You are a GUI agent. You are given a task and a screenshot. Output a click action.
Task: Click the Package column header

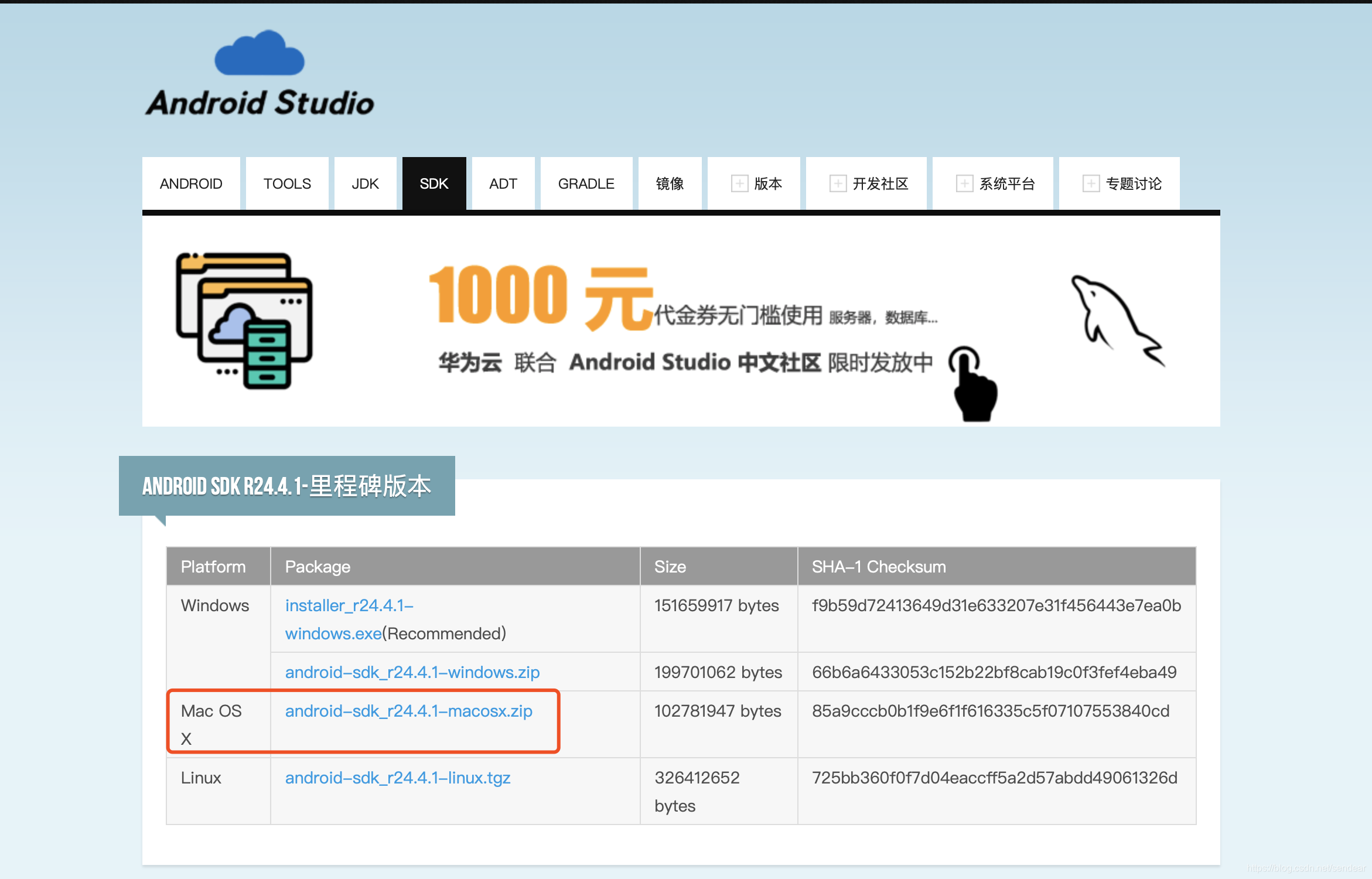tap(455, 567)
